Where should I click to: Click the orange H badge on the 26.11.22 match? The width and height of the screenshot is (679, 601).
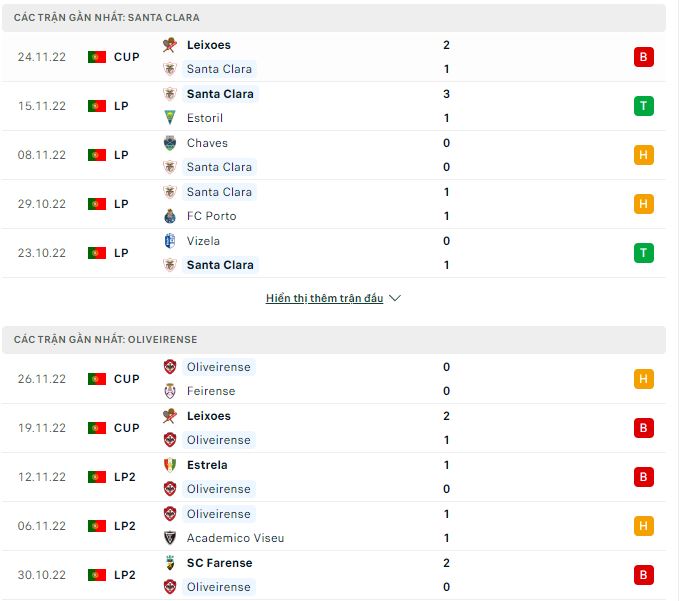[643, 379]
